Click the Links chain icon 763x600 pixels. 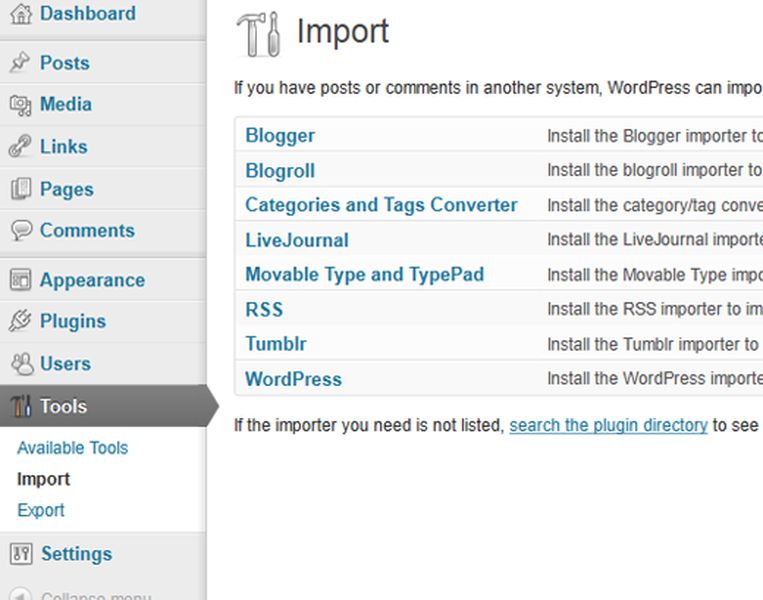pos(20,146)
